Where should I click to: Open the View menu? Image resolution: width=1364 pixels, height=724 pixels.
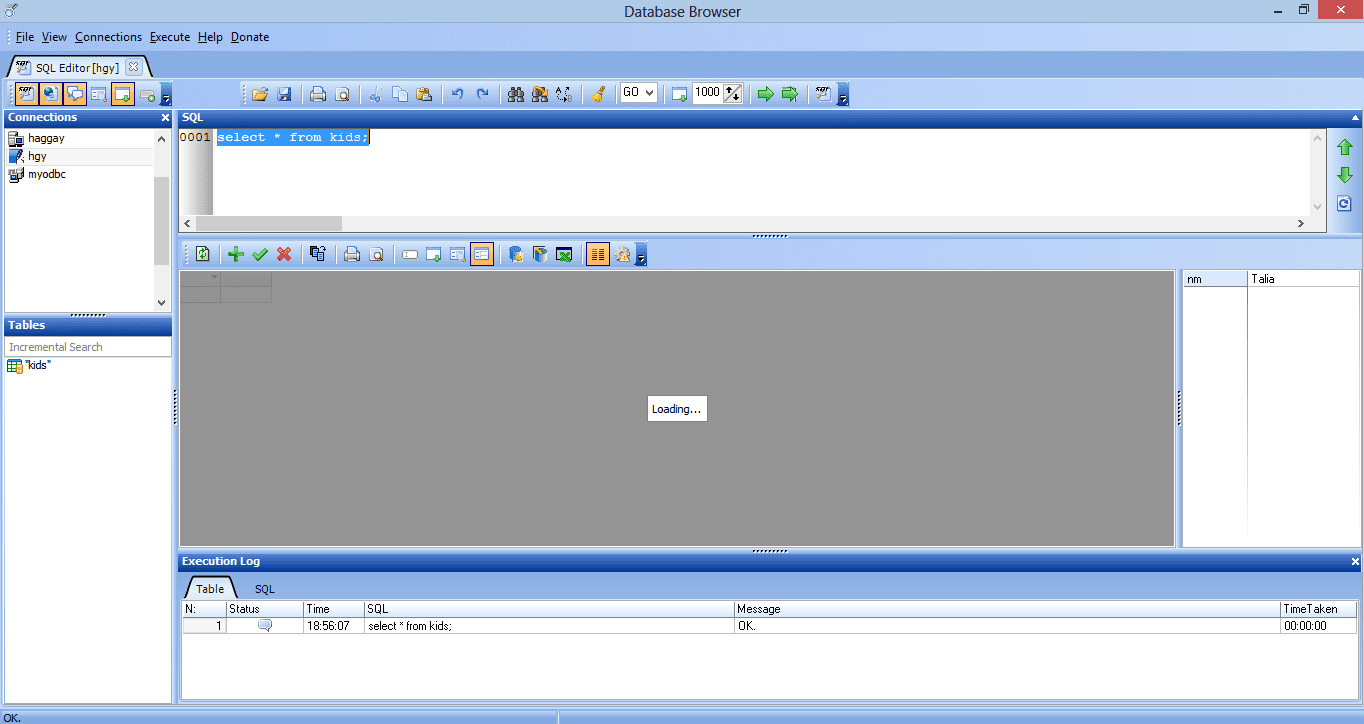click(54, 37)
